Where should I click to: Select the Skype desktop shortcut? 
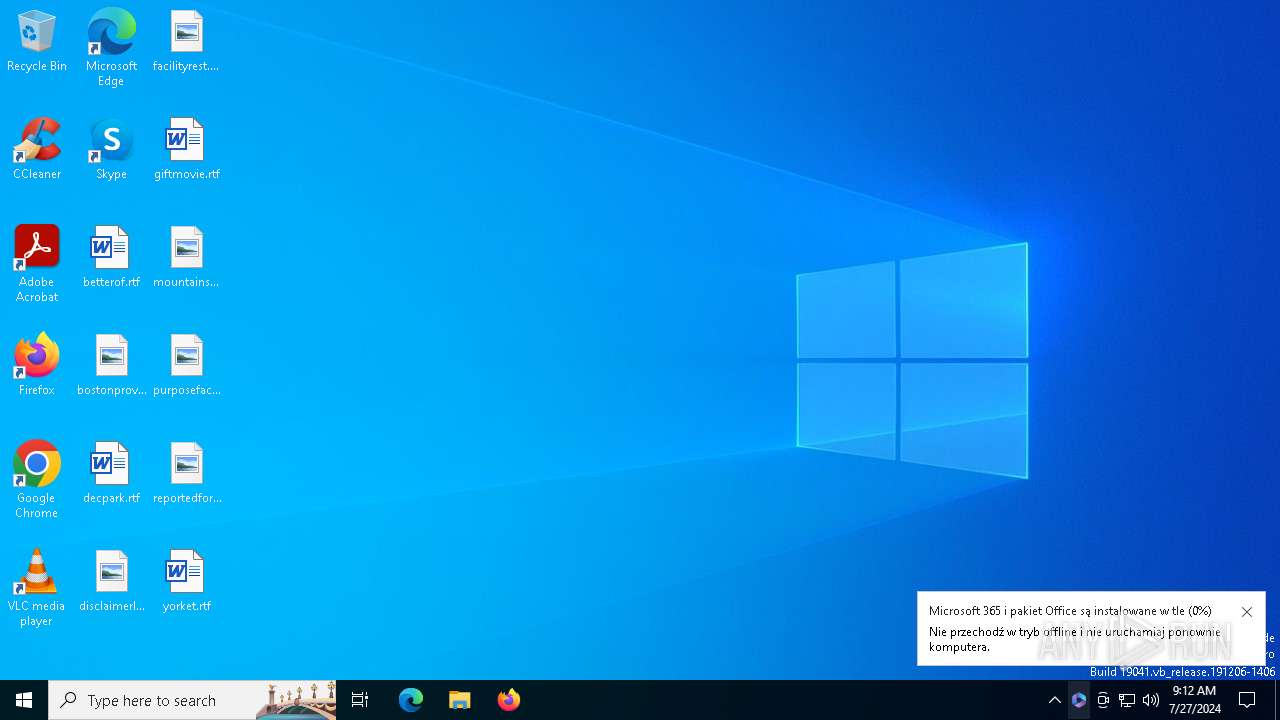111,150
